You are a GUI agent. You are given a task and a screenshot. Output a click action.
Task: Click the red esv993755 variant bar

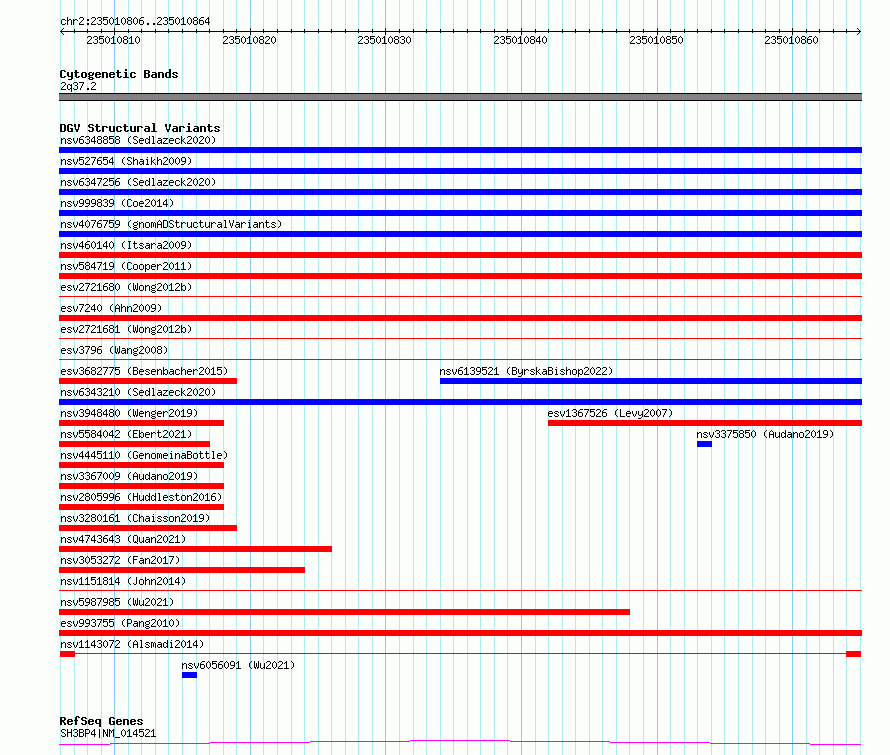[x=460, y=633]
